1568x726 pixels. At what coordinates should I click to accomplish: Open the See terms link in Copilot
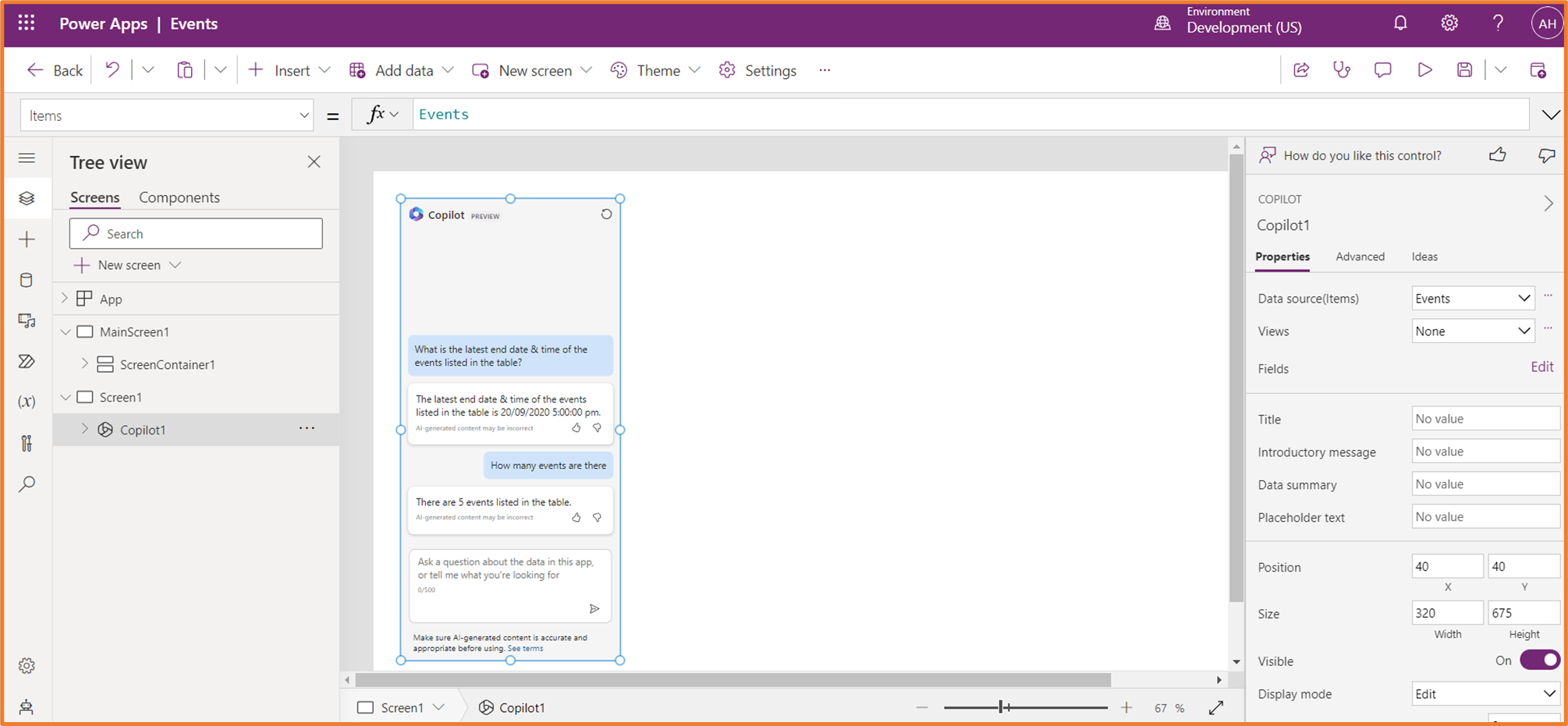525,648
